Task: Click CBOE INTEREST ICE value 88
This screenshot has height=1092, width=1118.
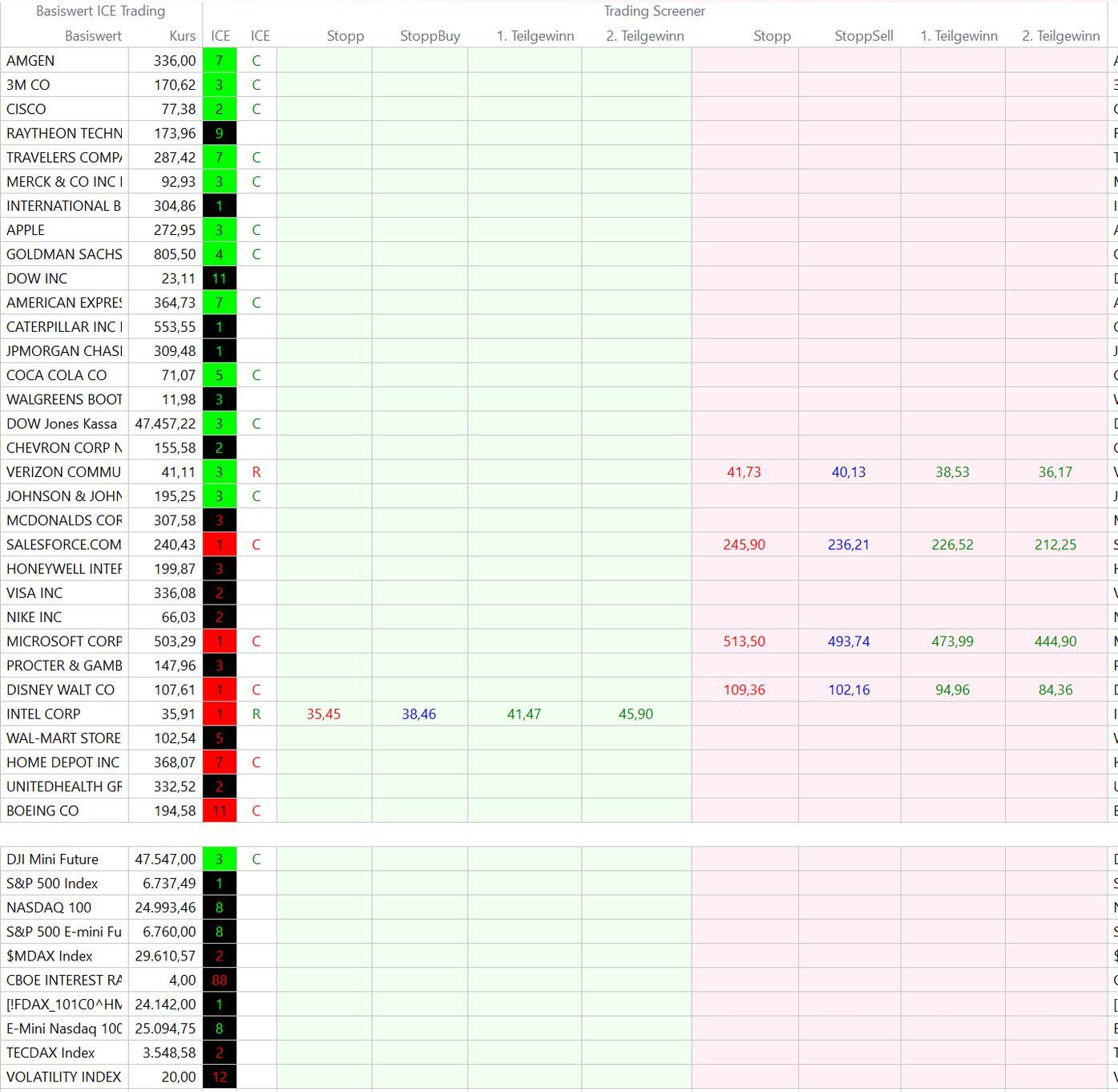Action: 219,980
